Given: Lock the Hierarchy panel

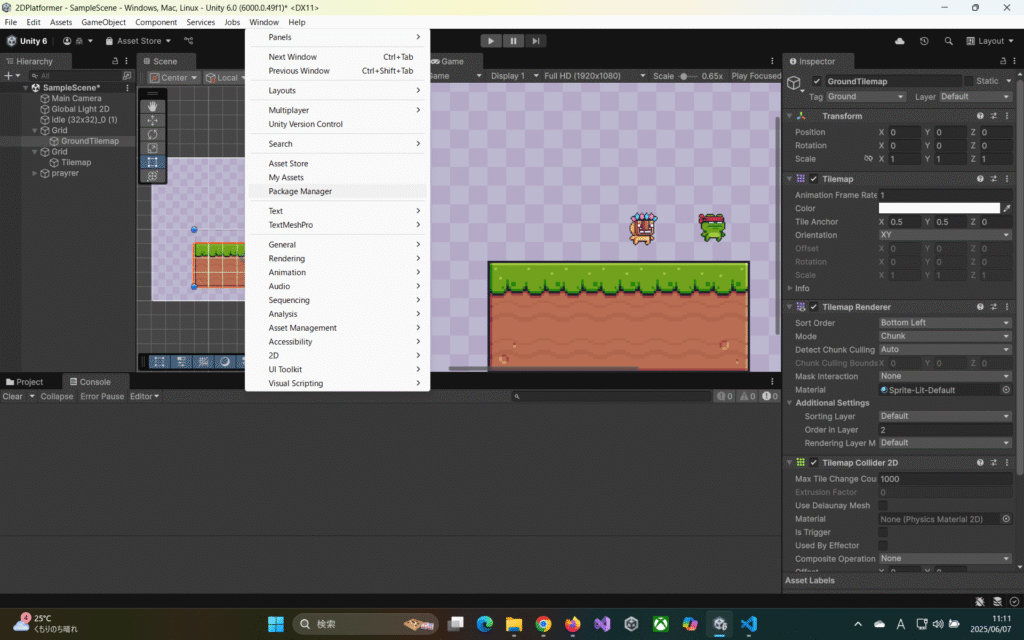Looking at the screenshot, I should [115, 61].
